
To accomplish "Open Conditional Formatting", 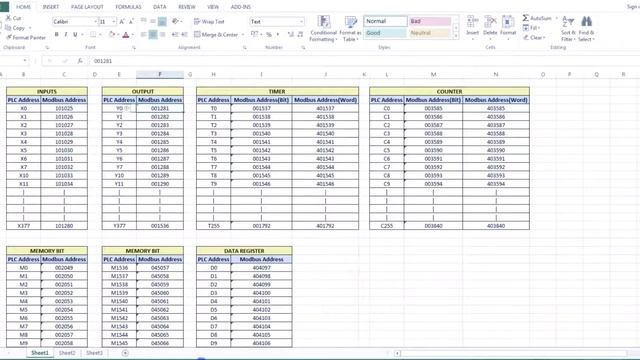I will point(323,29).
